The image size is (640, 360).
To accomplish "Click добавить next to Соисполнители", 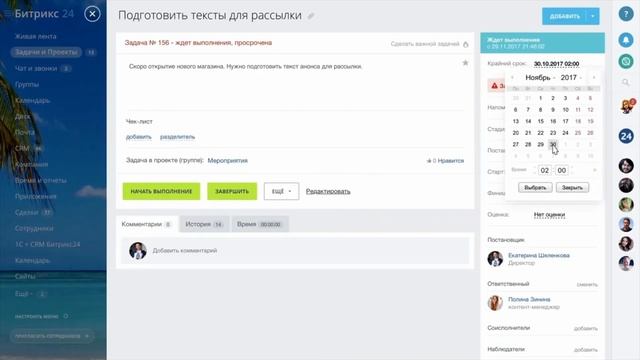I will click(x=586, y=329).
